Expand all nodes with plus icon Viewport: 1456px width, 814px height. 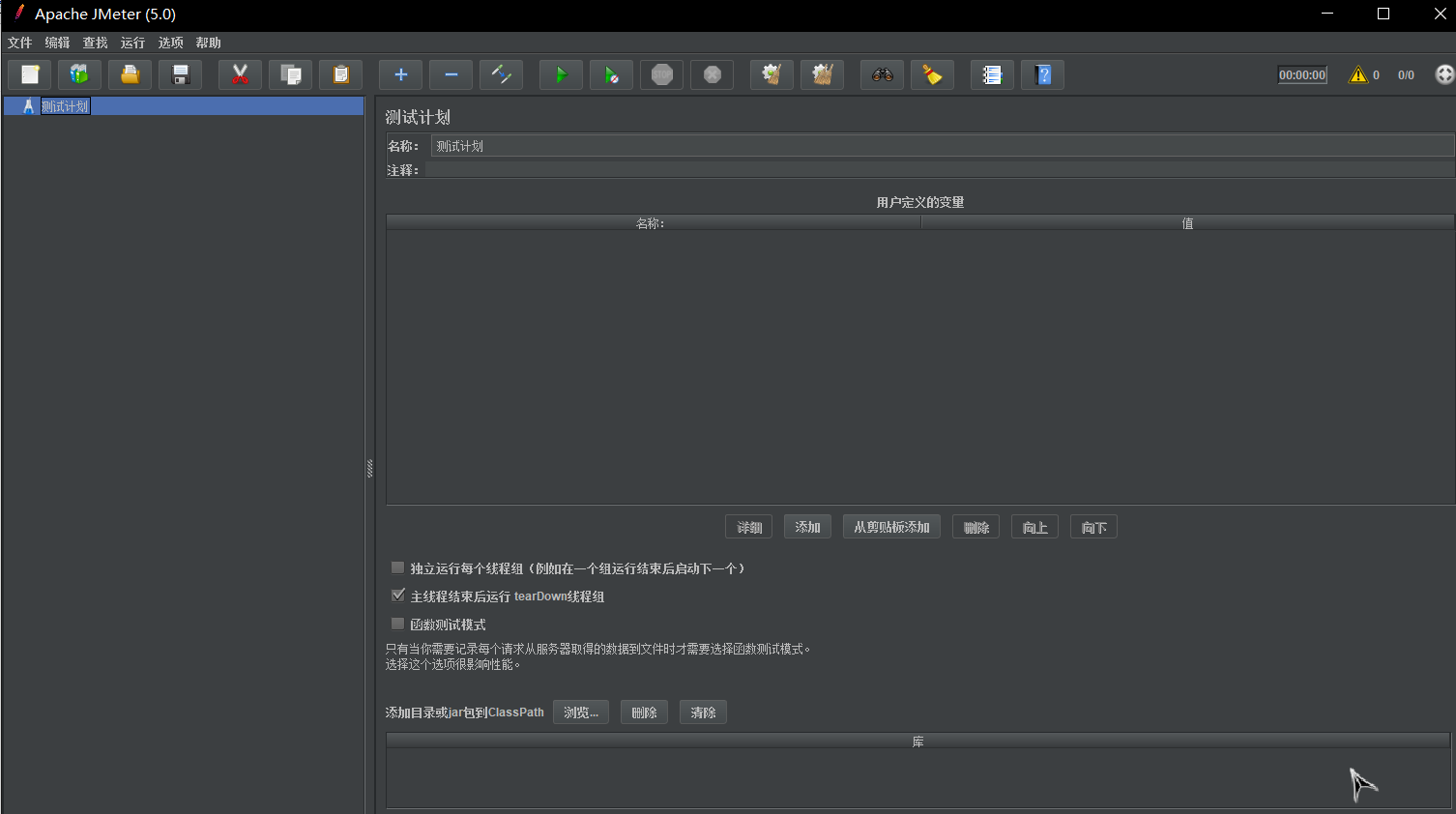pos(401,74)
